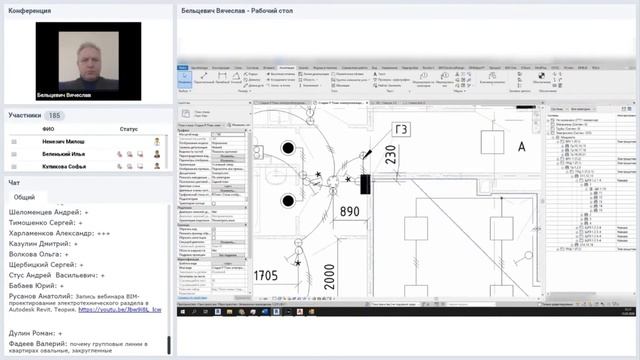Select the Общий chat tab
This screenshot has height=360, width=640.
click(24, 197)
